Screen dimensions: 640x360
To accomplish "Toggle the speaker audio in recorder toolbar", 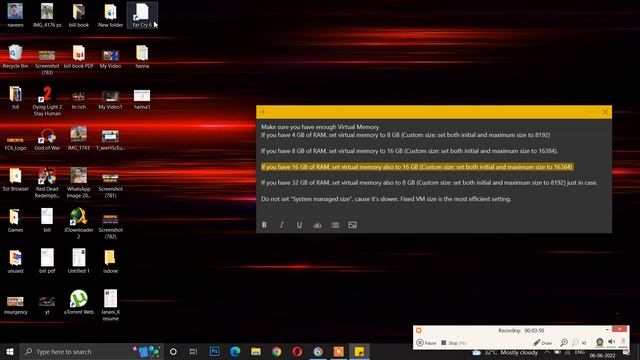I will (611, 342).
